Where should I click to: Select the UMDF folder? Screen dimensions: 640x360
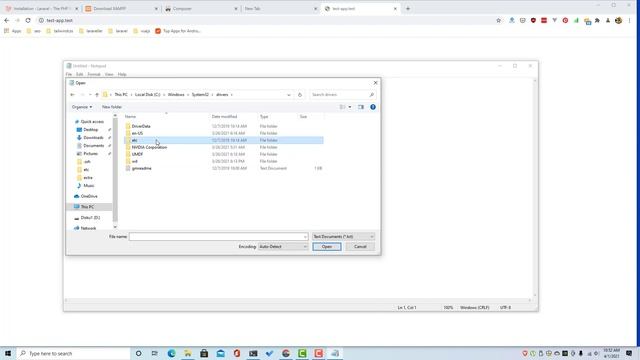click(x=137, y=154)
